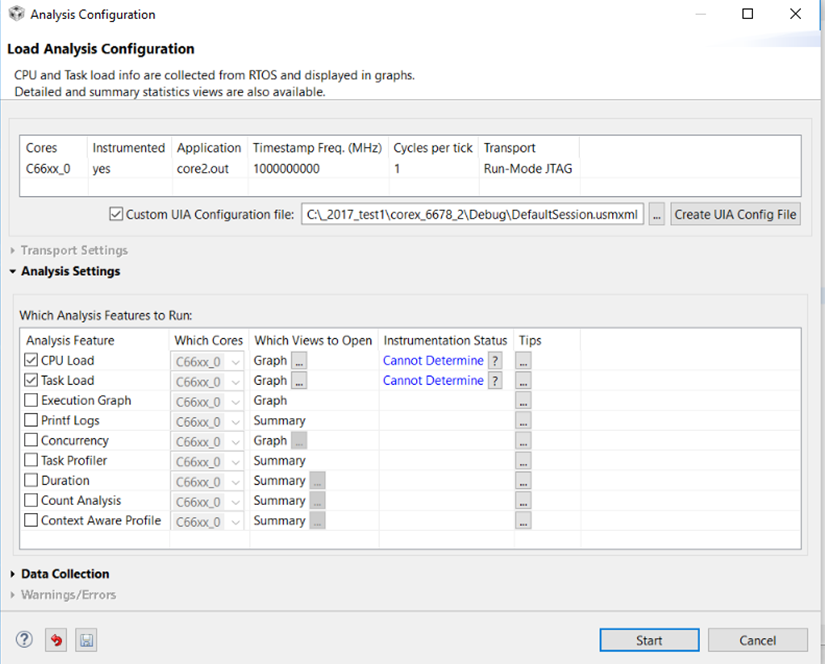Click the '?' help icon next to CPU Load status
This screenshot has width=825, height=664.
pos(494,360)
